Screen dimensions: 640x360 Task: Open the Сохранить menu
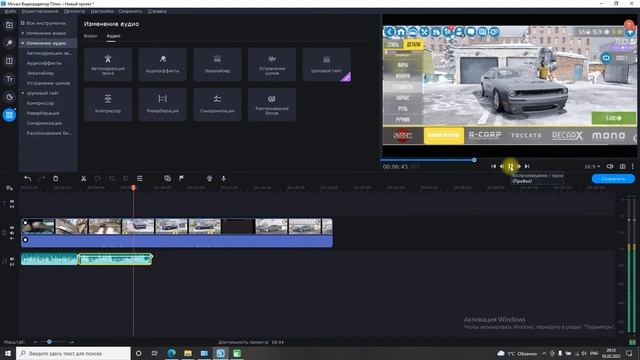point(130,11)
